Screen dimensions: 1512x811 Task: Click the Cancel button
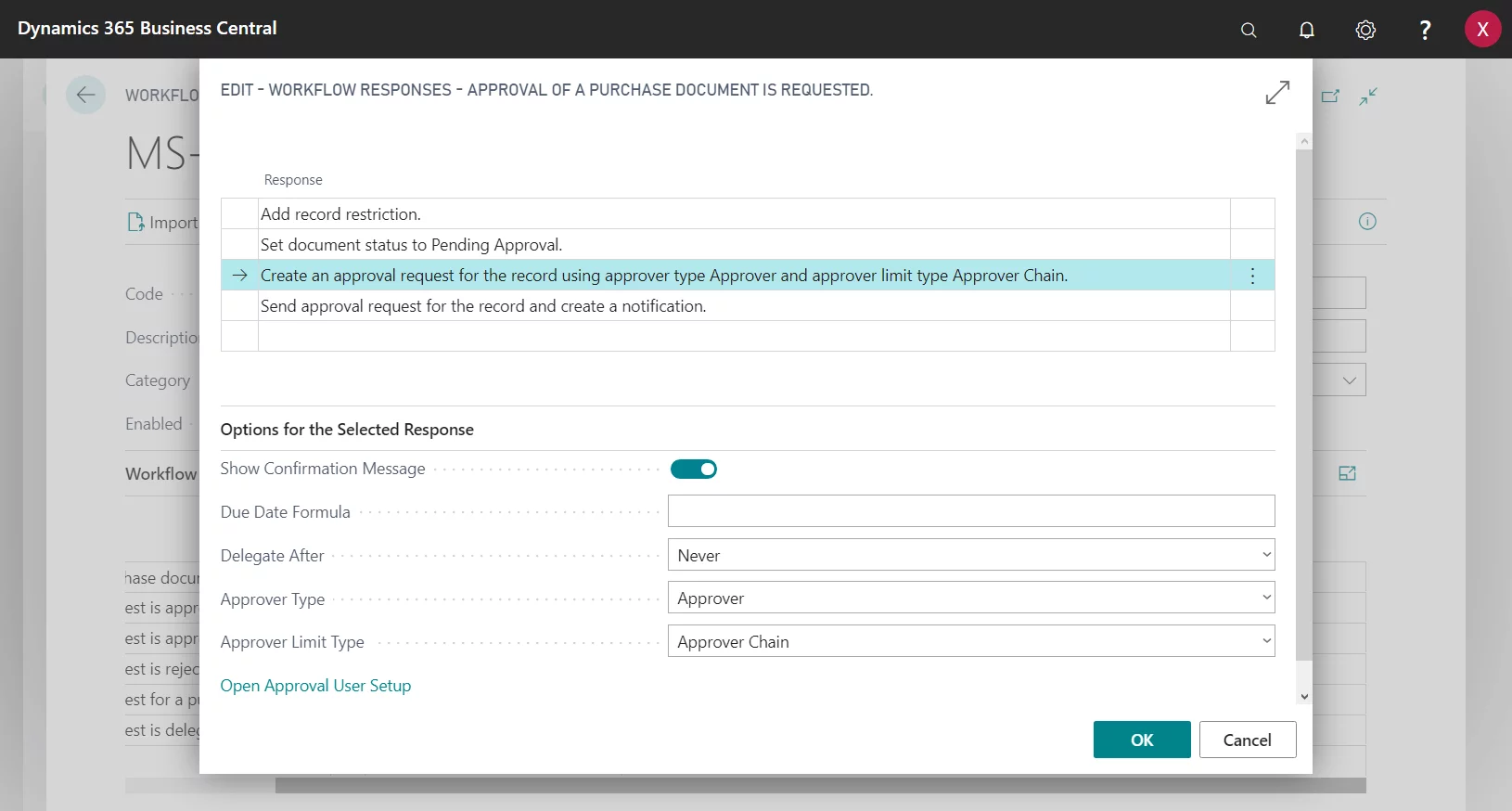coord(1247,740)
